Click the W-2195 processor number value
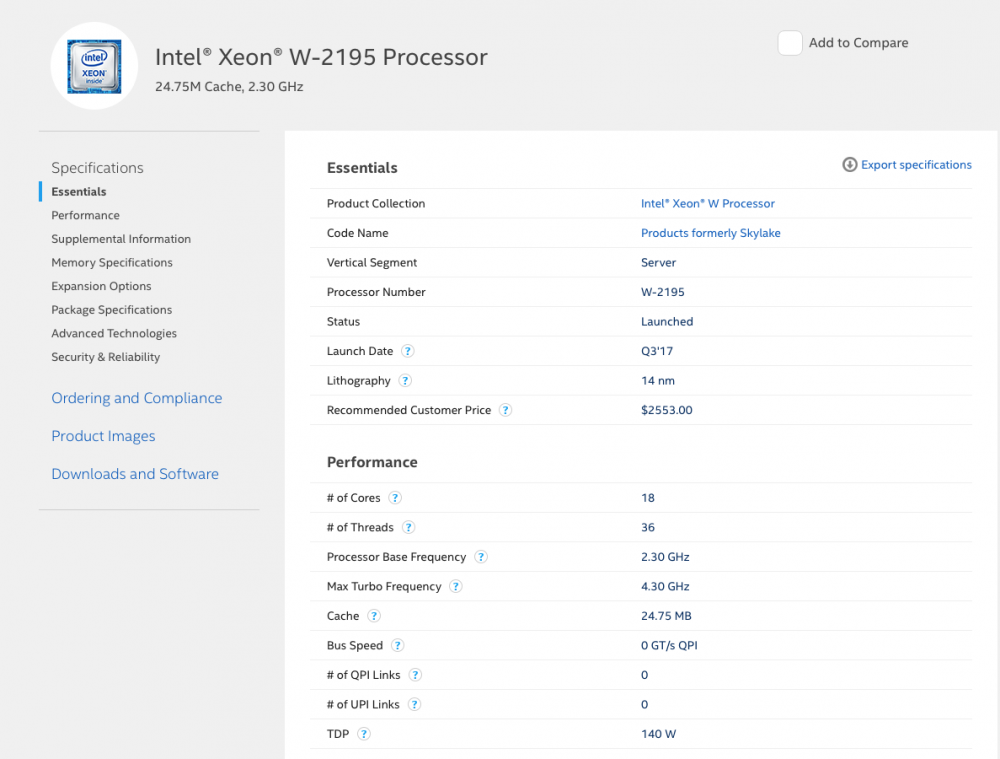This screenshot has width=1000, height=759. click(663, 292)
